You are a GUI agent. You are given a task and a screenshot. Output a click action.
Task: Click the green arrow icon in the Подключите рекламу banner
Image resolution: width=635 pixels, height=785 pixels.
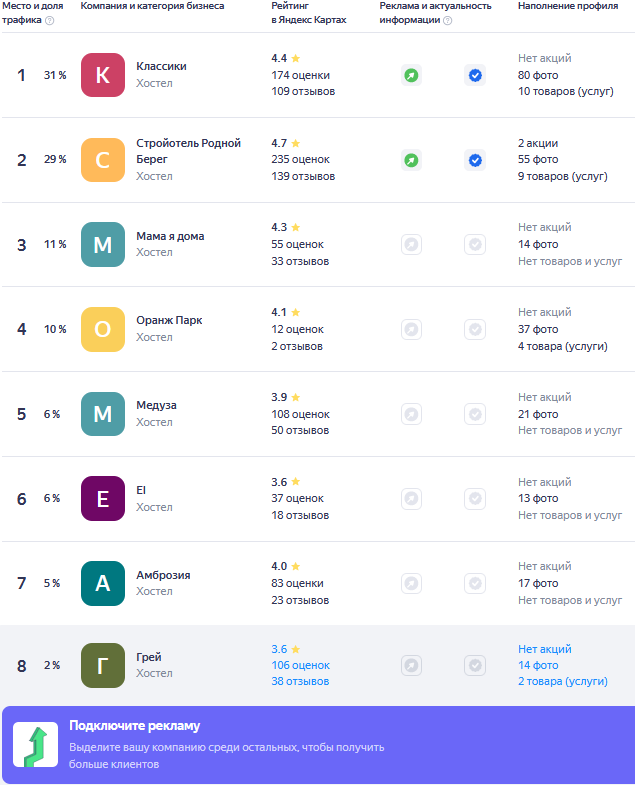point(36,744)
